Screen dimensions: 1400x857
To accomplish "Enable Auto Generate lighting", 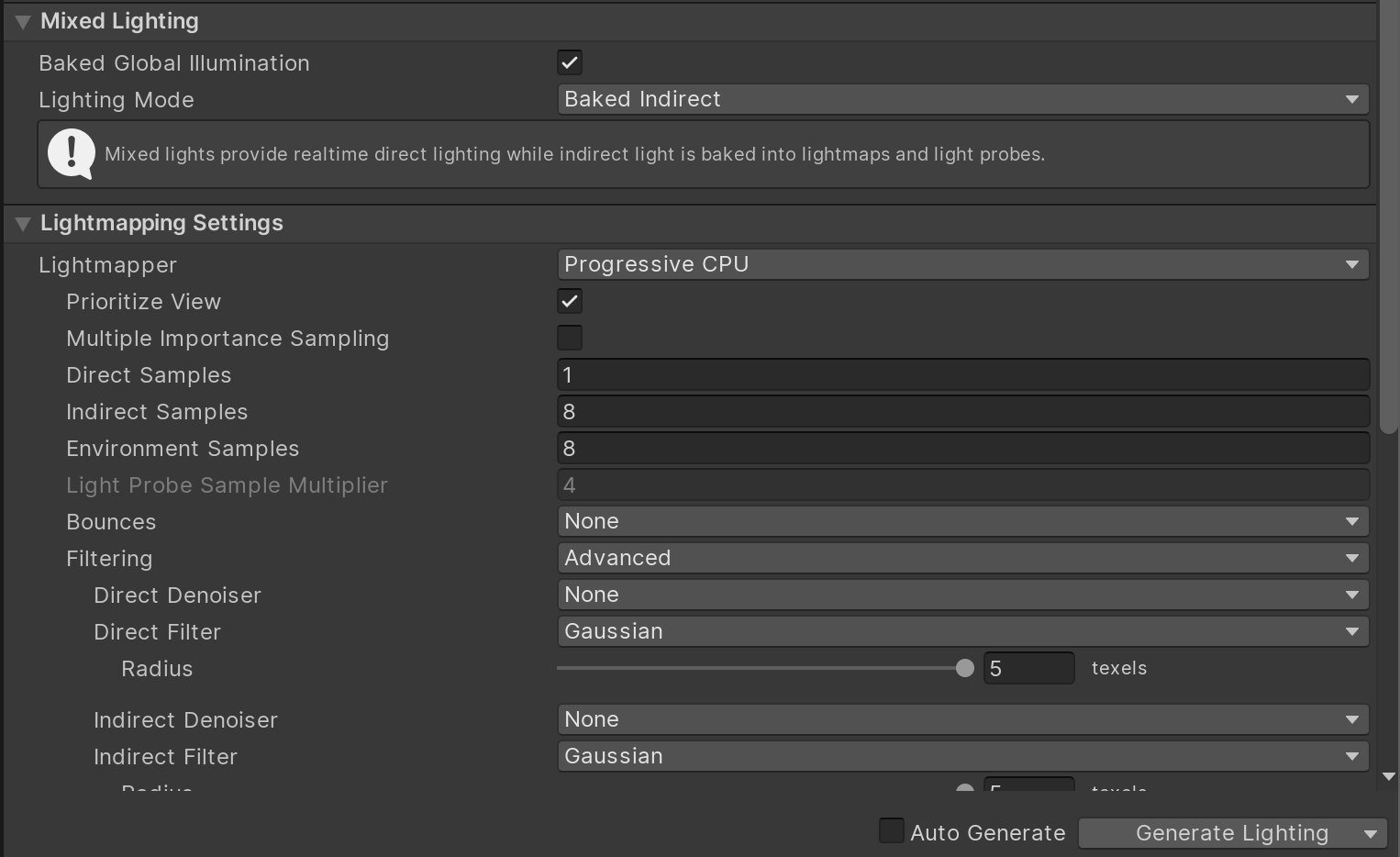I will click(x=891, y=830).
